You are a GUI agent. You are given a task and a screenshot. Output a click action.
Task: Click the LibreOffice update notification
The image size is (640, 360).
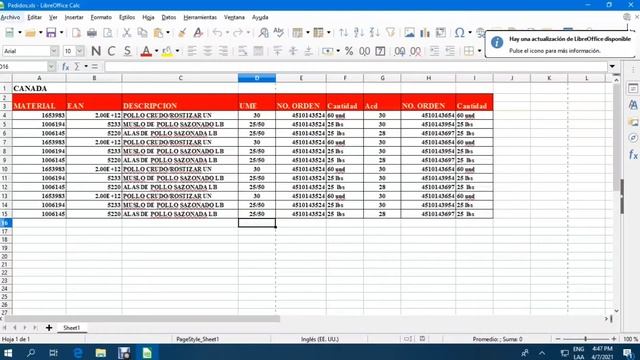560,44
